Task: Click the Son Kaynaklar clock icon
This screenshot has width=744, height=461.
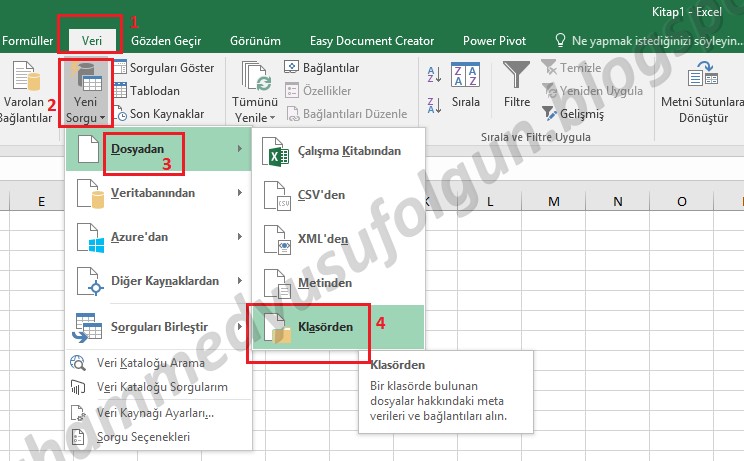Action: pyautogui.click(x=121, y=114)
